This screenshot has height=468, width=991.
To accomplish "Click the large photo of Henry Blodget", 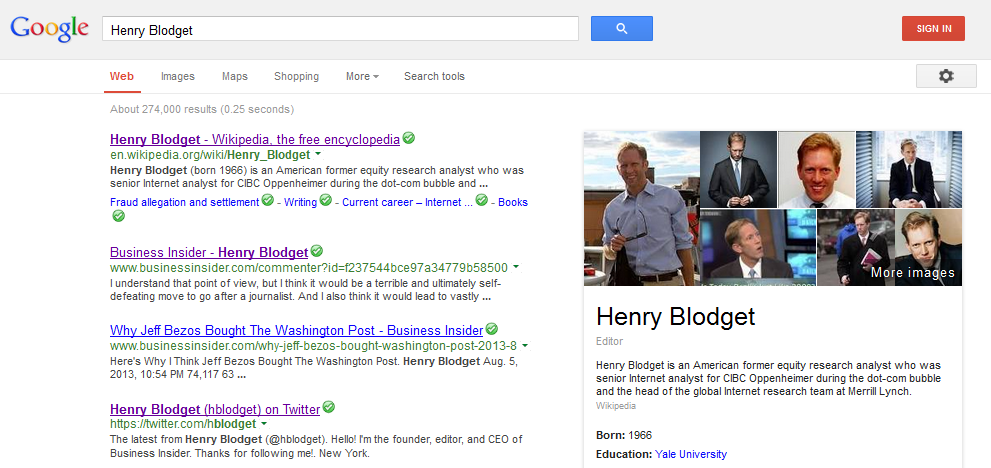I will click(x=640, y=209).
